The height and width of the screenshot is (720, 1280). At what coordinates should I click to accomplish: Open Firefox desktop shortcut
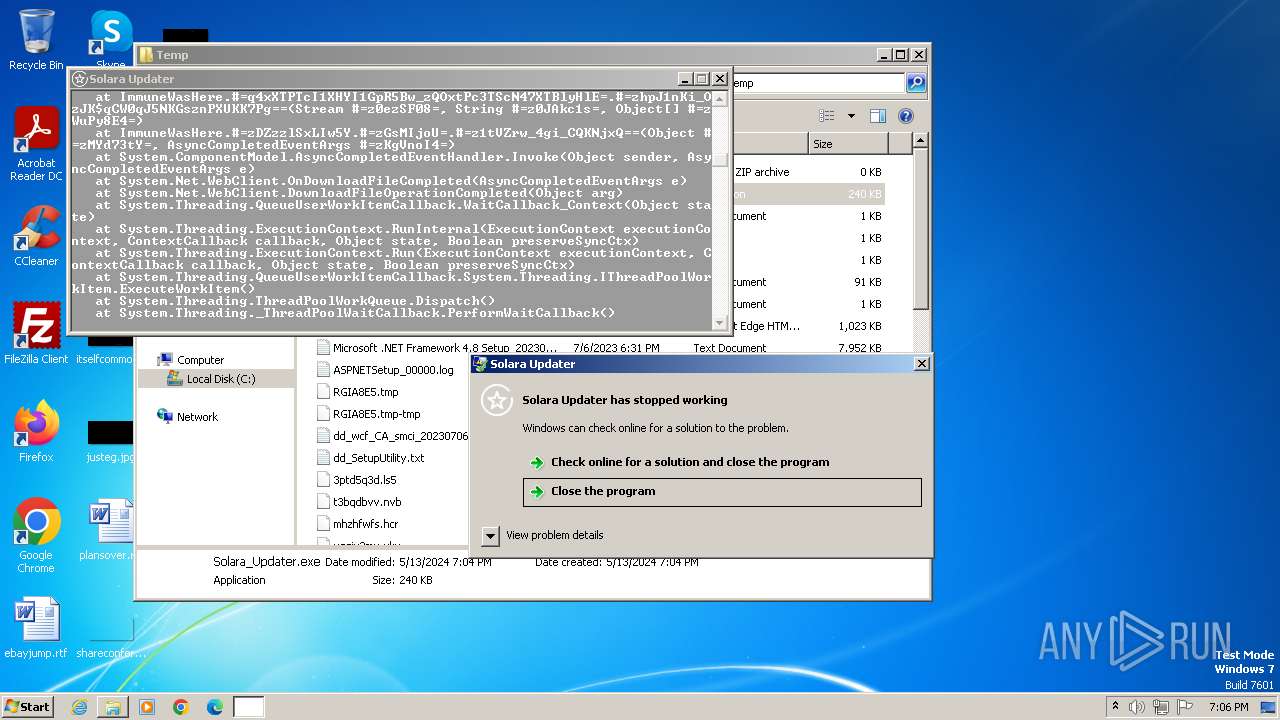click(x=36, y=432)
